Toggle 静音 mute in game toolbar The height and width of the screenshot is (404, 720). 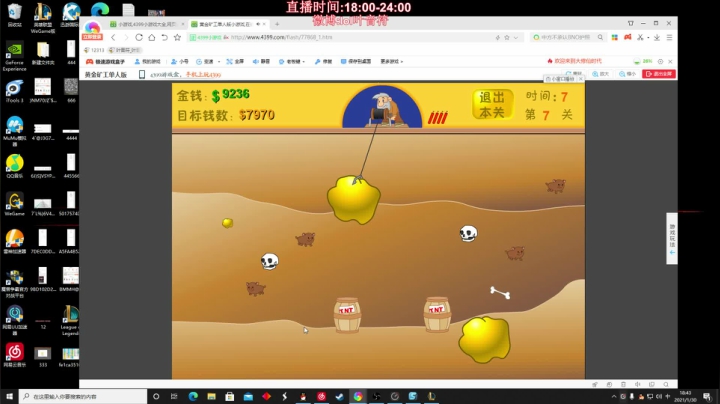pyautogui.click(x=261, y=62)
